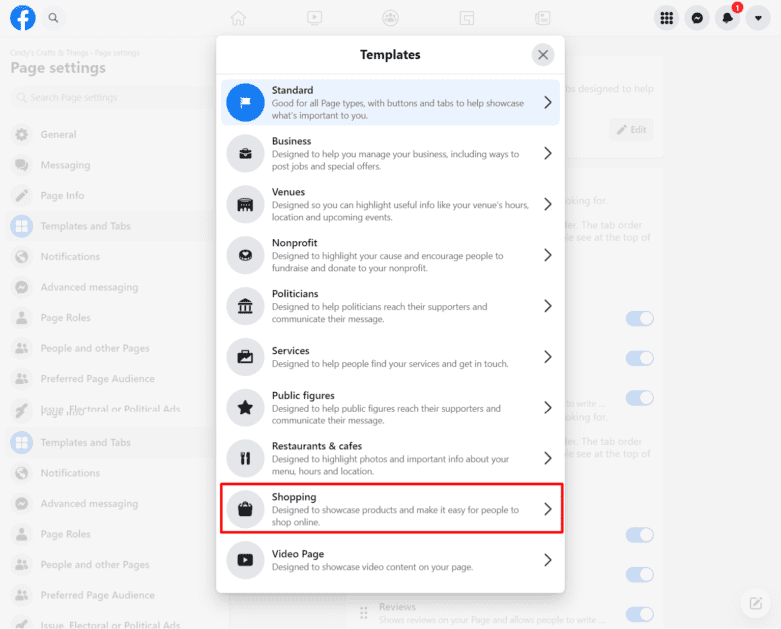Go to the Home feed icon
This screenshot has height=629, width=781.
point(238,18)
